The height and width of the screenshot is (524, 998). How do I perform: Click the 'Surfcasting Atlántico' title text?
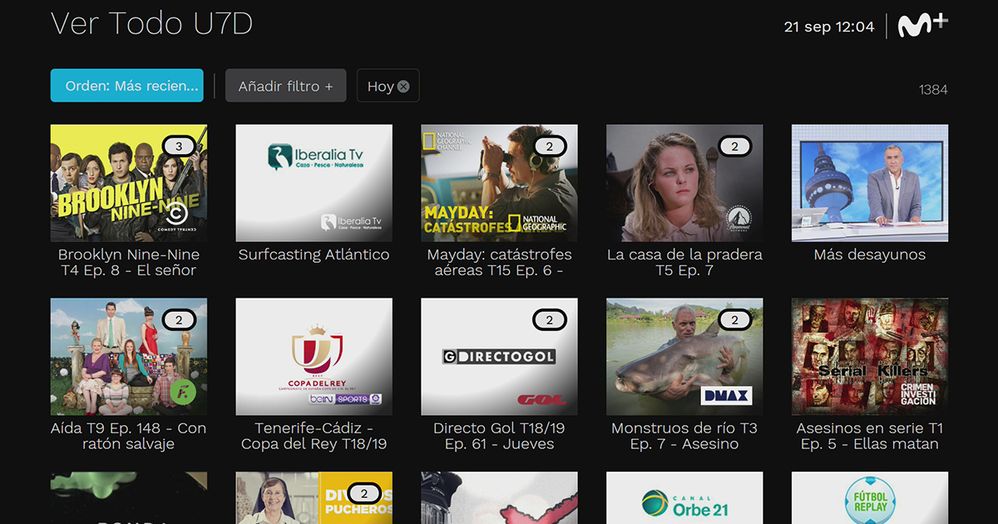tap(314, 255)
